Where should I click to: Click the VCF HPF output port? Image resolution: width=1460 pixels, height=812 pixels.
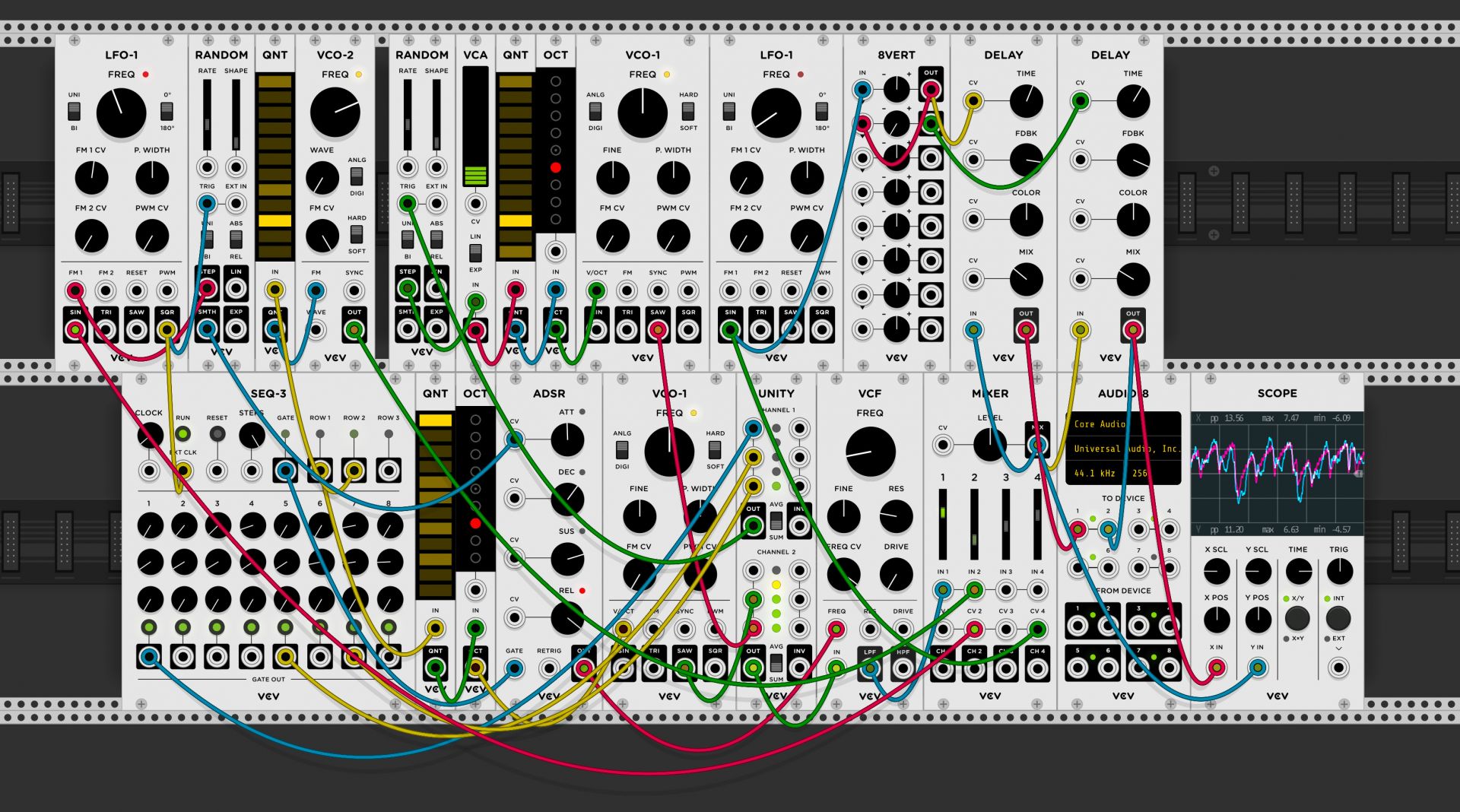[x=903, y=668]
